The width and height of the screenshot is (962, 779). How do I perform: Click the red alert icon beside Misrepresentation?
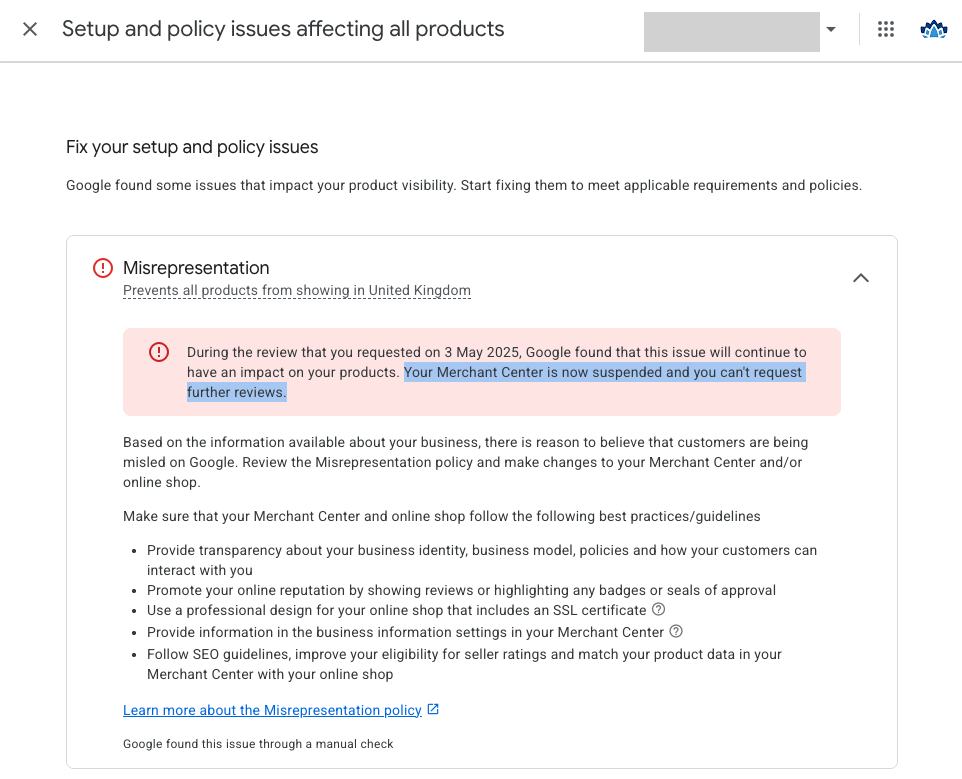(x=101, y=268)
